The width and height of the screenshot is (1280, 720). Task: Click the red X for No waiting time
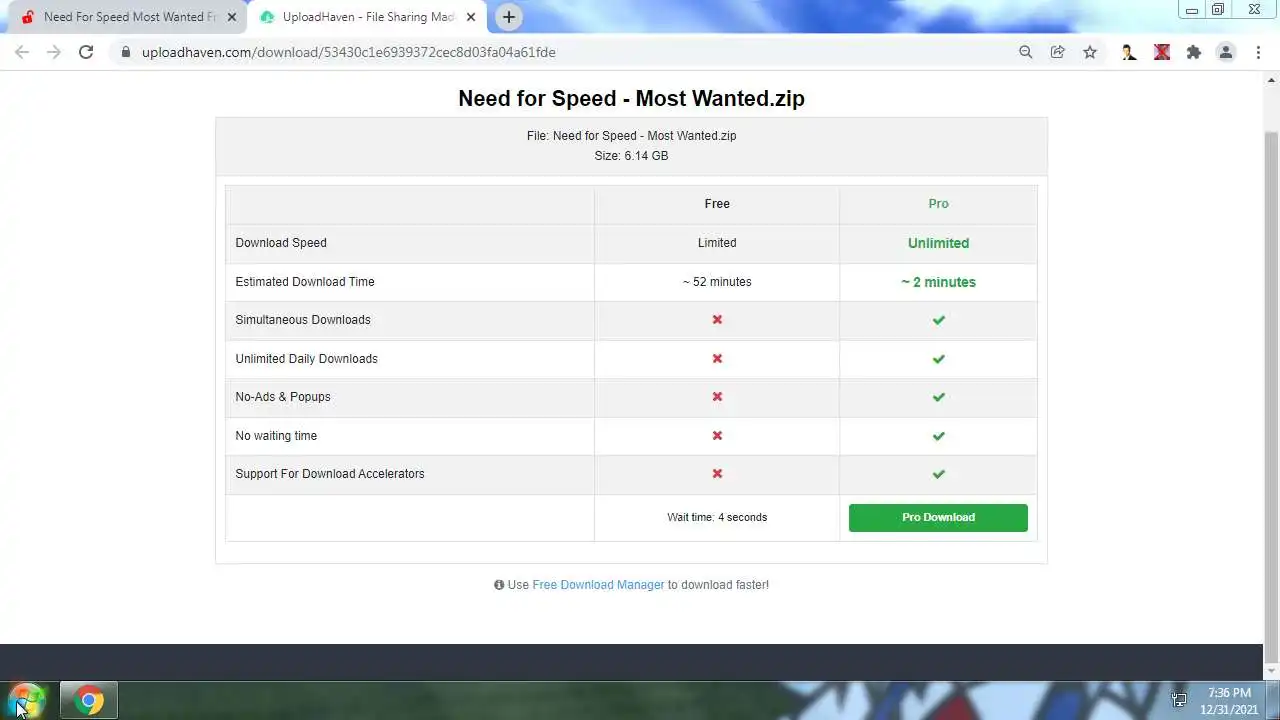point(717,435)
